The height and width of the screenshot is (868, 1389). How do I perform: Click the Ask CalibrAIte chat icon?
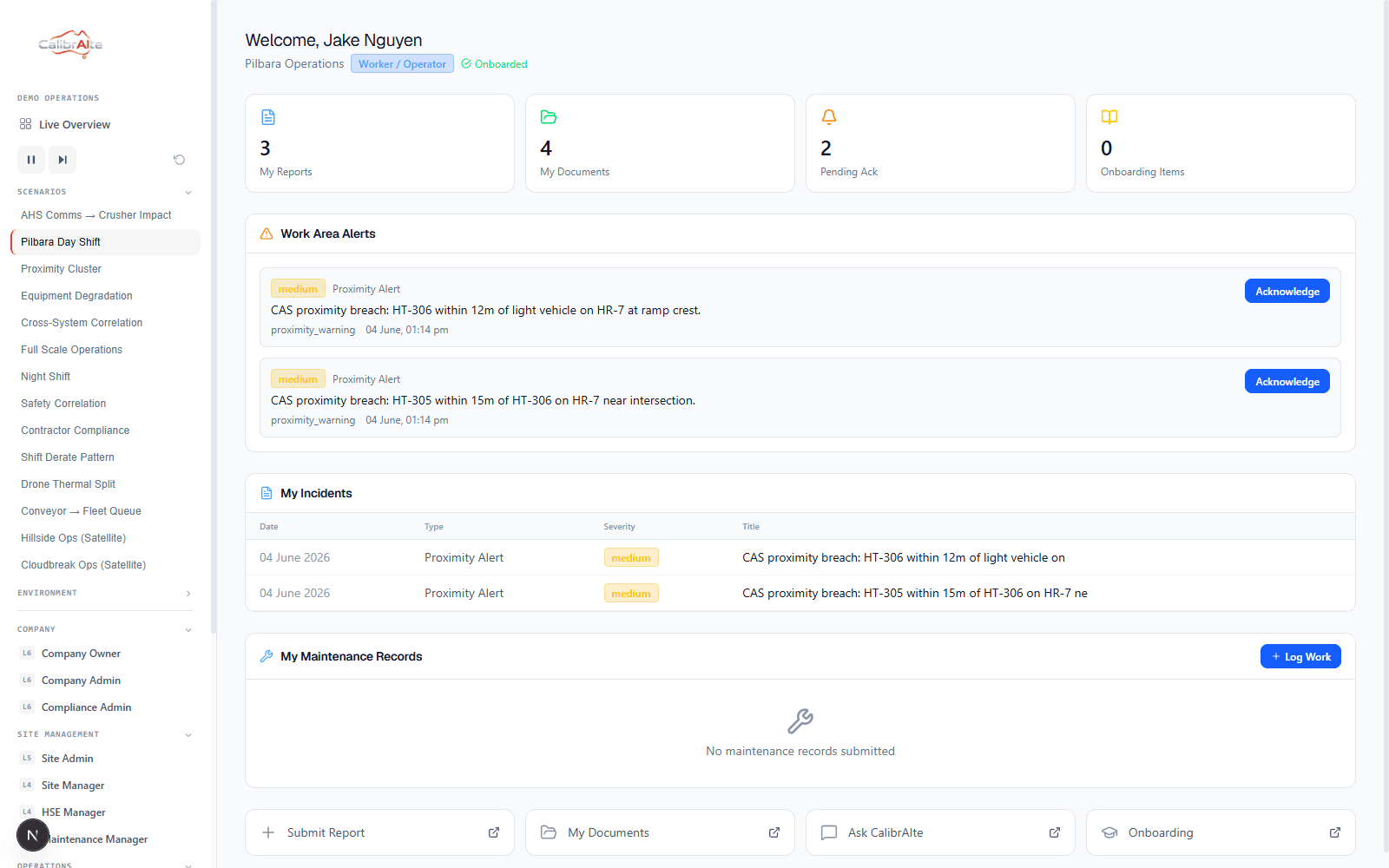(x=829, y=832)
